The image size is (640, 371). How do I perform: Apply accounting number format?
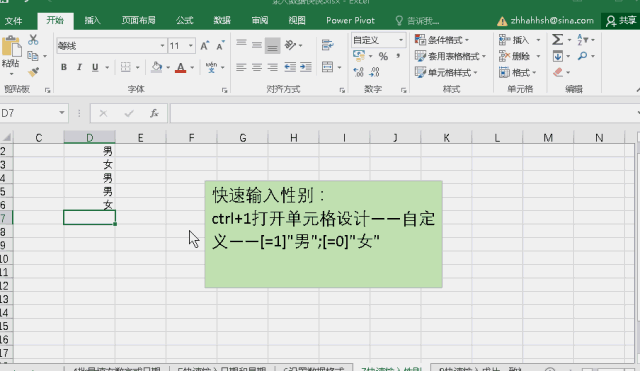tap(359, 56)
